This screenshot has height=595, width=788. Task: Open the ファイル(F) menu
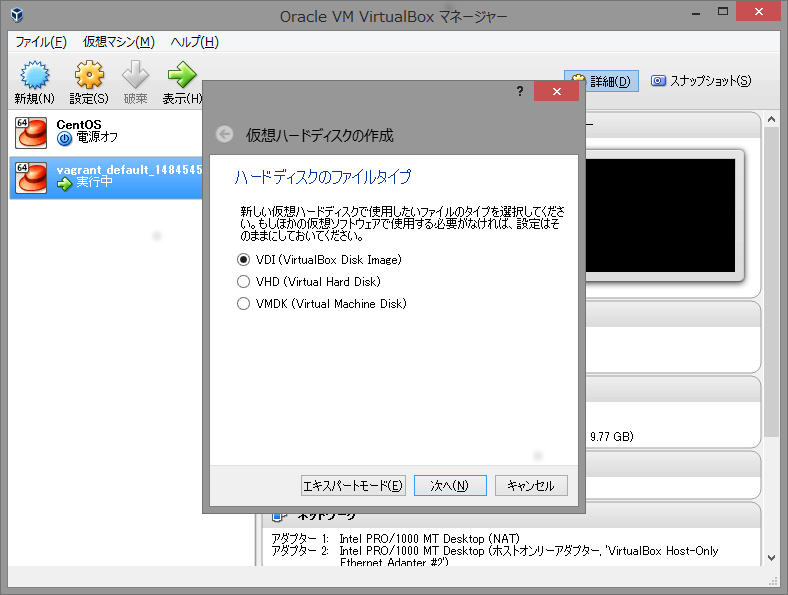[41, 42]
